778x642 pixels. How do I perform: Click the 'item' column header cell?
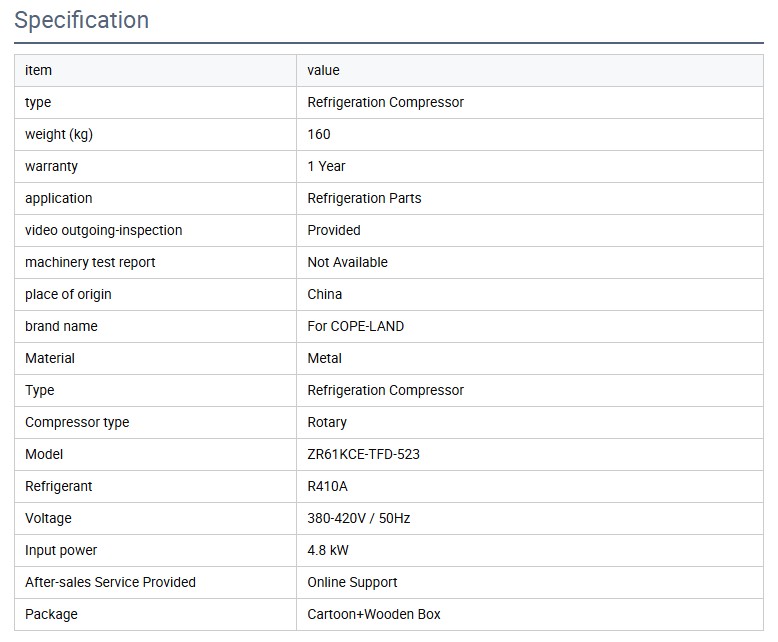click(38, 70)
